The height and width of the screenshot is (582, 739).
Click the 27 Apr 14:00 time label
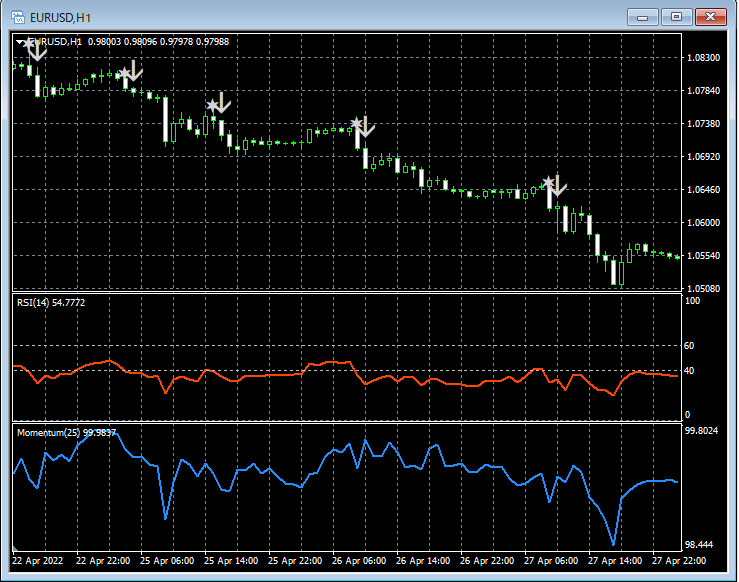(615, 561)
